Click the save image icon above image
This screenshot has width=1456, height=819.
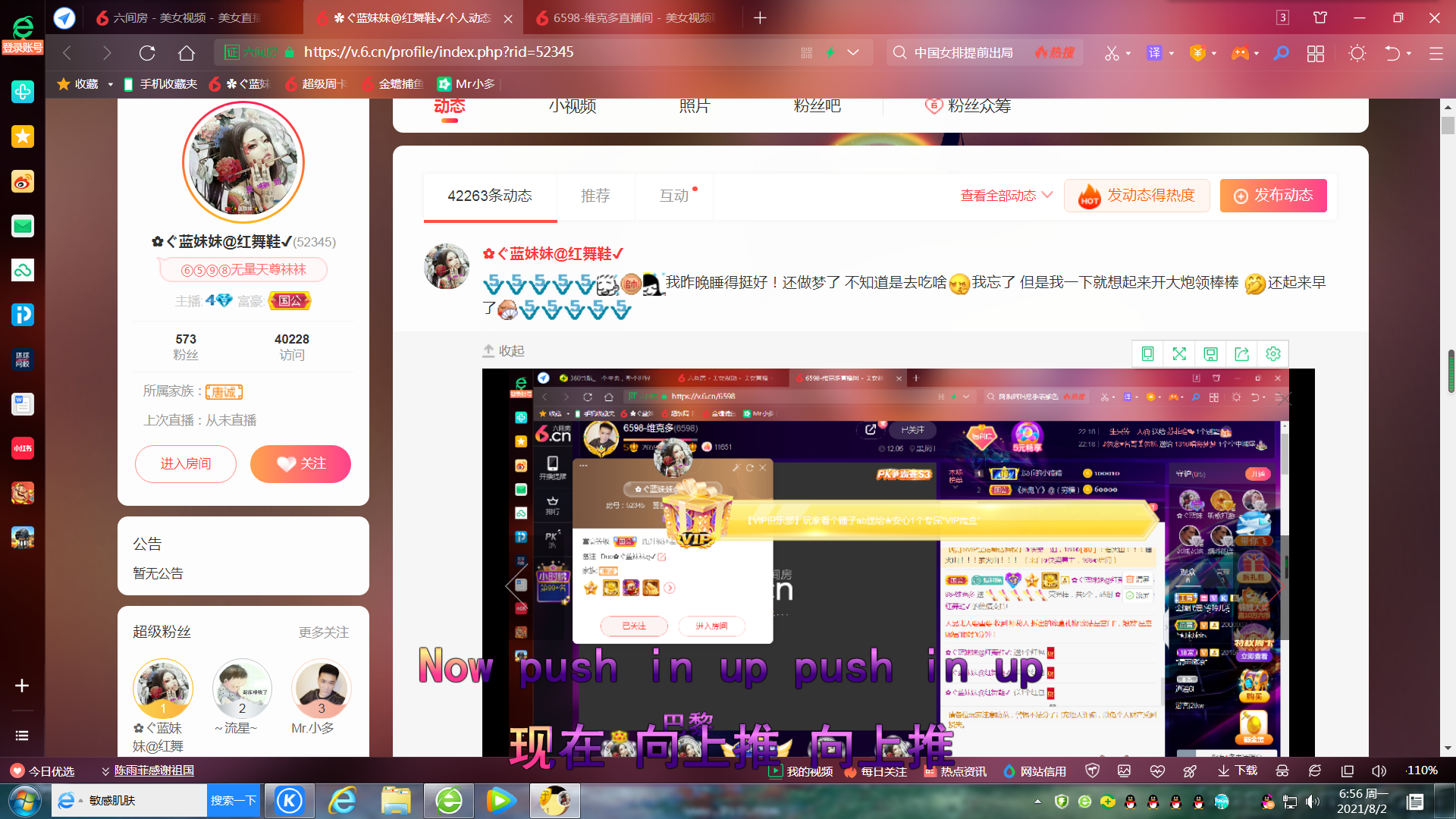point(1210,353)
